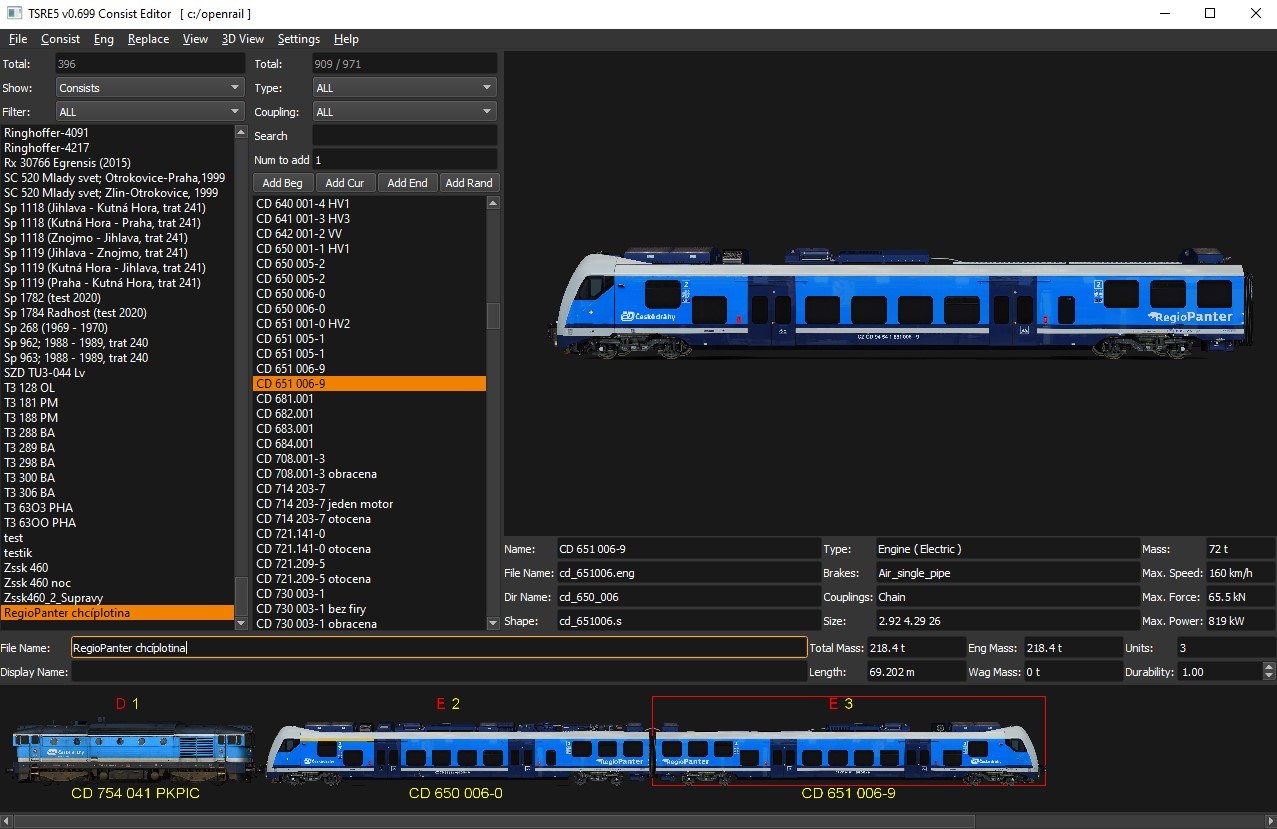Expand the Coupling dropdown
The image size is (1277, 829).
(x=404, y=112)
